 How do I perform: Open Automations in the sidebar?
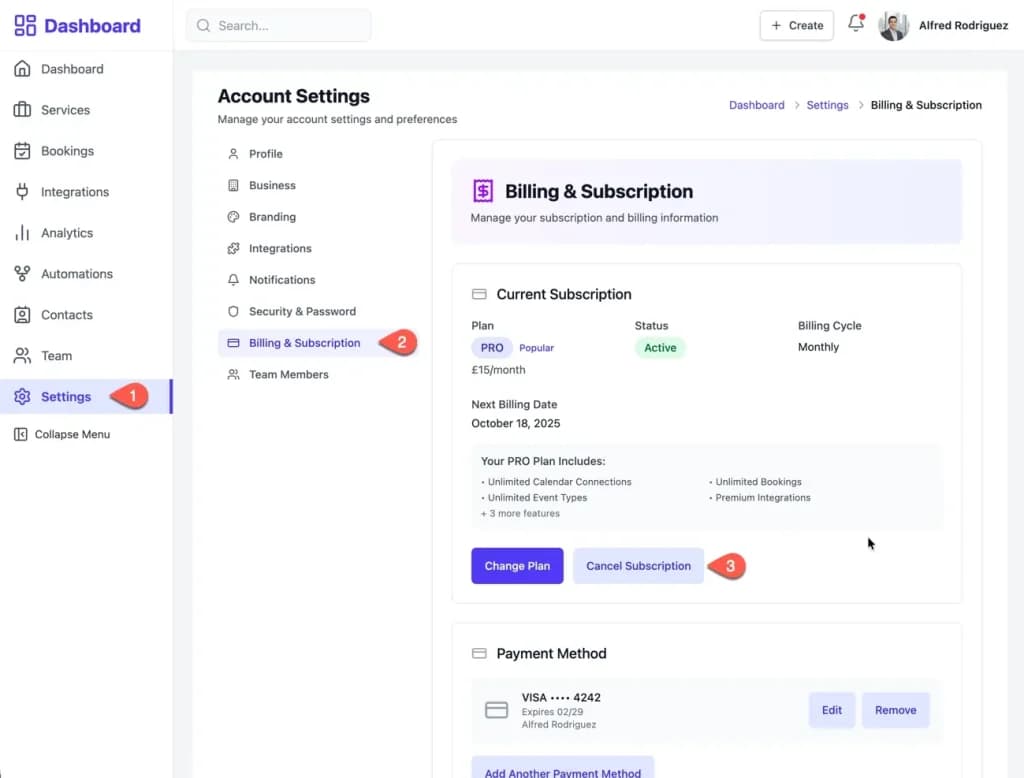click(76, 274)
